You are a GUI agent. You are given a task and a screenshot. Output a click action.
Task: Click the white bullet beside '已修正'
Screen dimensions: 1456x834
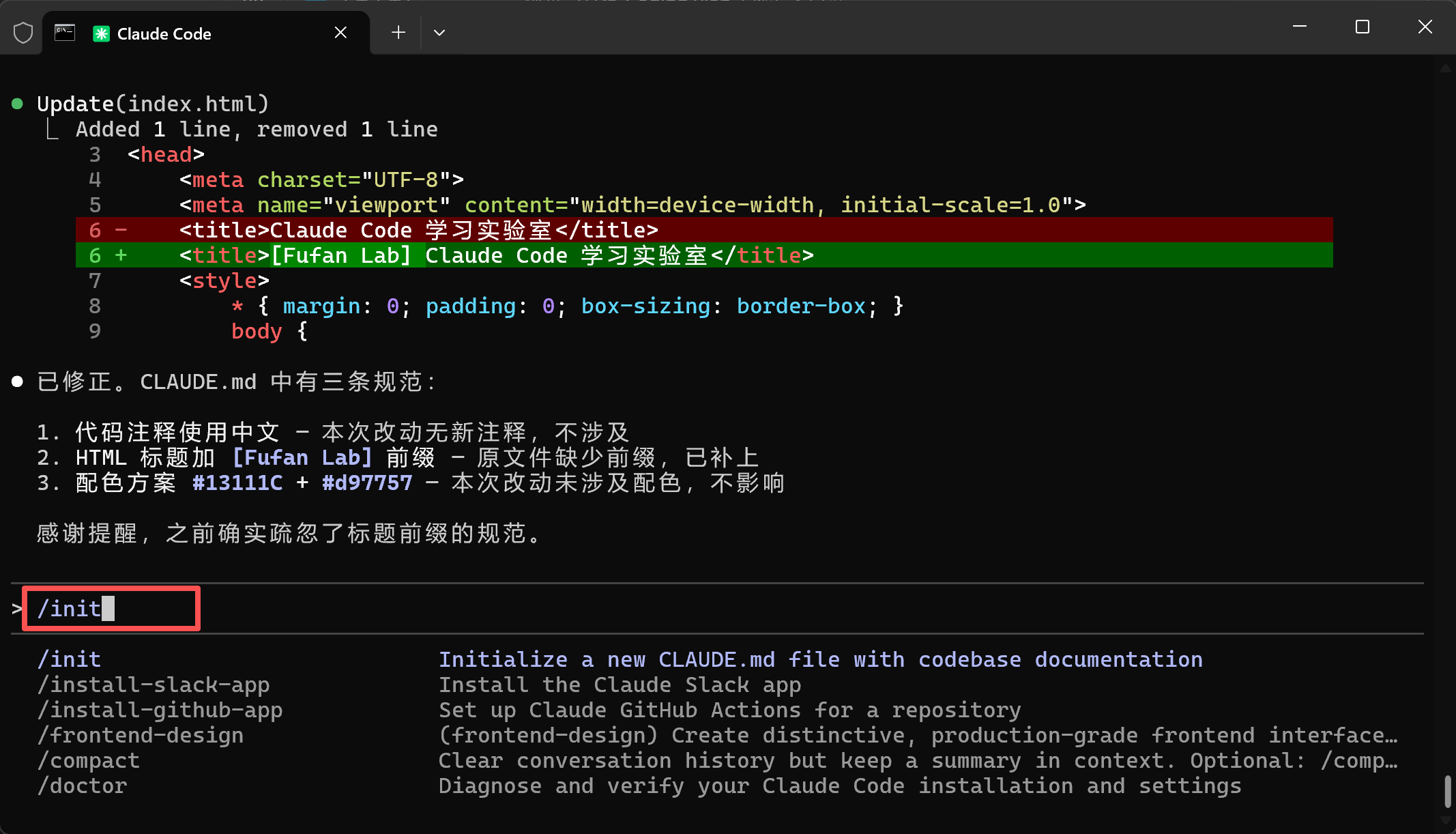click(18, 382)
